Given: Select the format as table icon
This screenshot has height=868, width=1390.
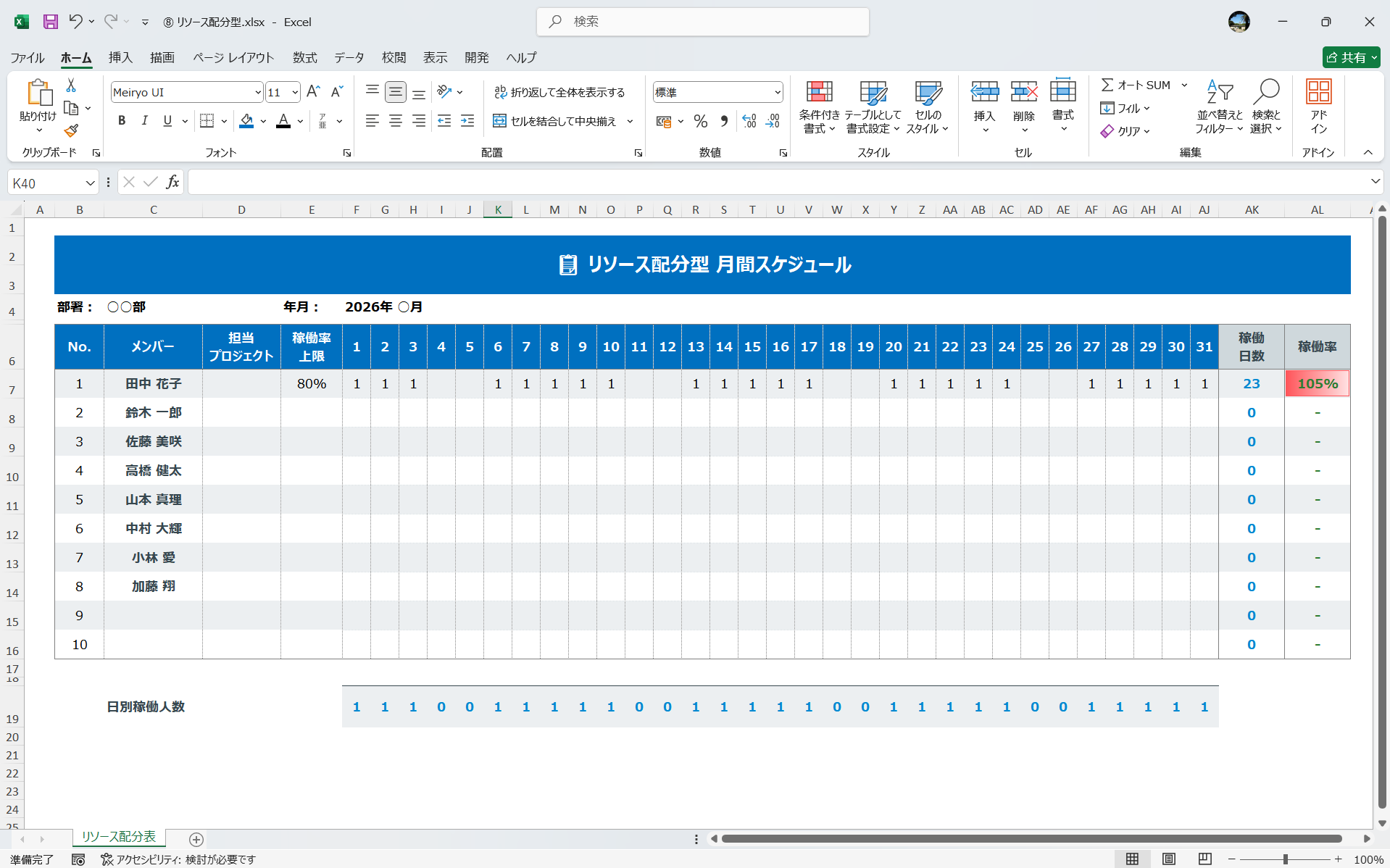Looking at the screenshot, I should click(873, 106).
